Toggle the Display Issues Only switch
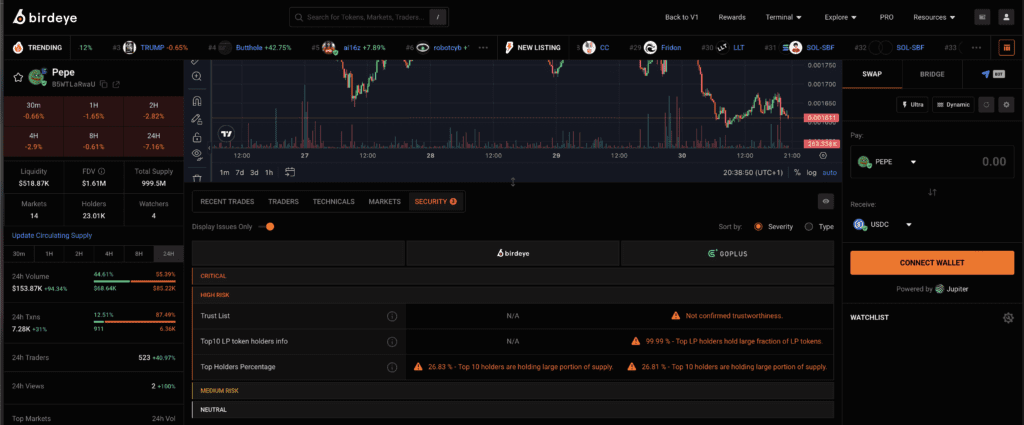This screenshot has height=425, width=1024. tap(266, 227)
